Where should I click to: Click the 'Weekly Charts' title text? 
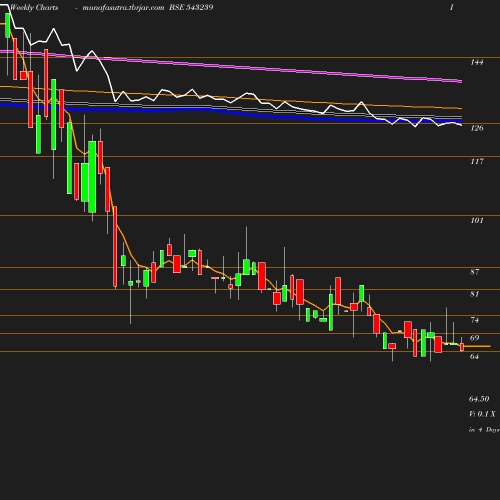pyautogui.click(x=34, y=7)
